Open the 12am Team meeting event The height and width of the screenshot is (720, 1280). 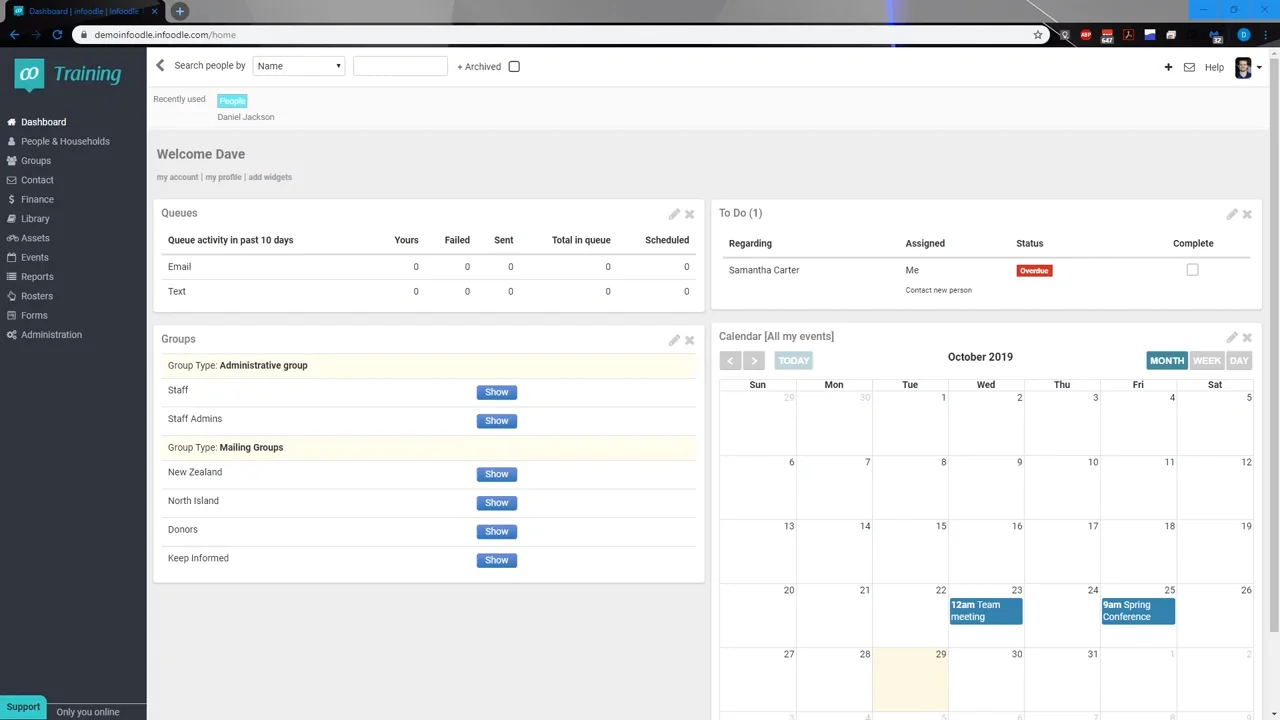(986, 611)
